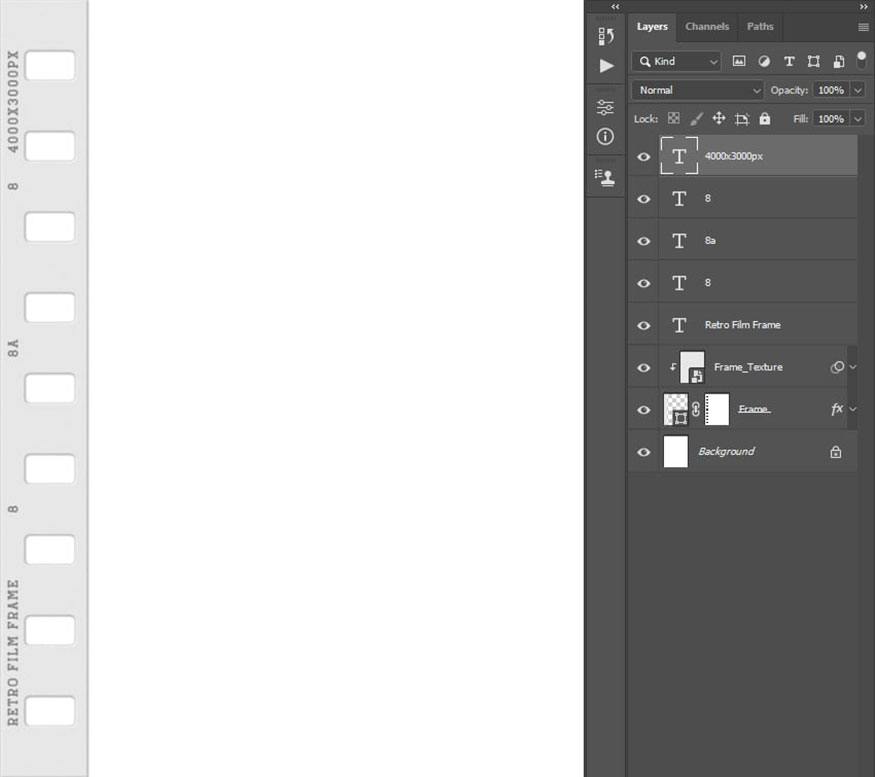The image size is (875, 777).
Task: Select the Frame layer mask thumbnail
Action: click(717, 409)
